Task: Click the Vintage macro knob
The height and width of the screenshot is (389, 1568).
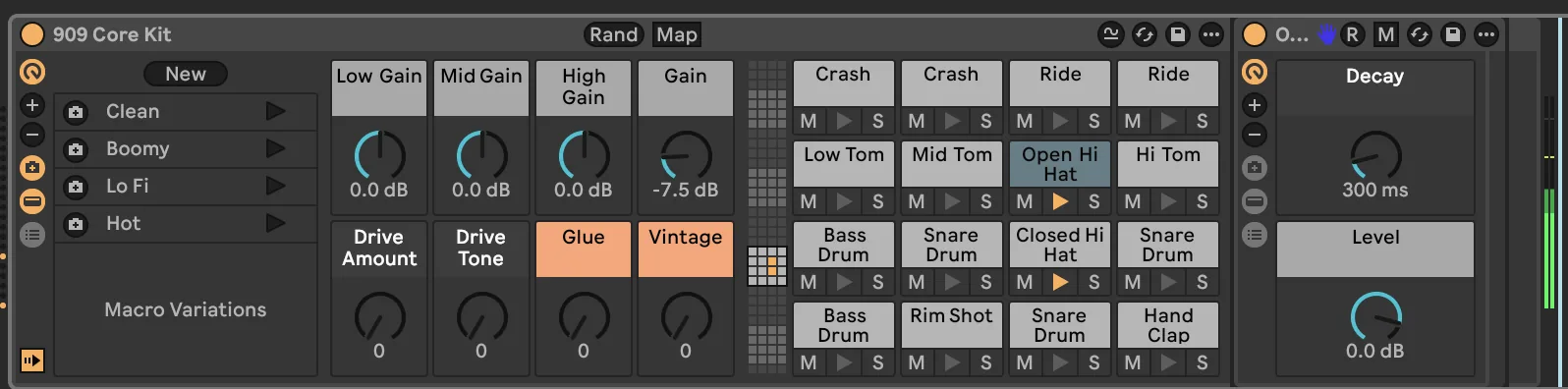Action: (686, 316)
